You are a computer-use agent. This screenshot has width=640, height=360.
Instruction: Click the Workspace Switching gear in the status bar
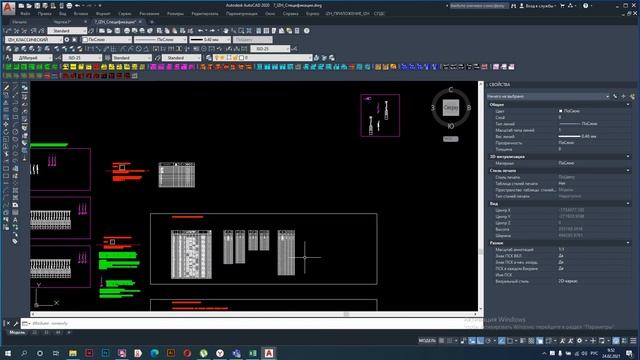[580, 340]
